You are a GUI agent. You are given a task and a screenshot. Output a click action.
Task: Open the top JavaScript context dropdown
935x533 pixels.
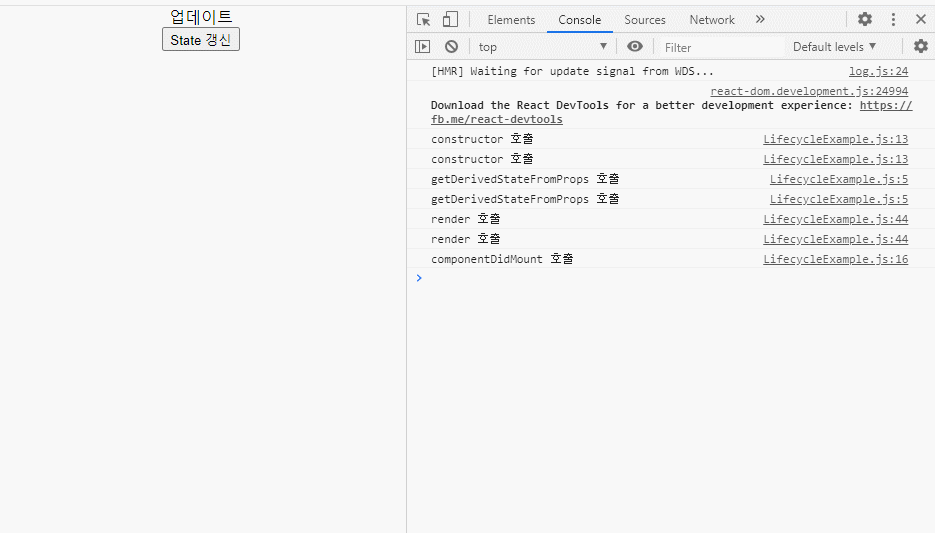click(543, 47)
